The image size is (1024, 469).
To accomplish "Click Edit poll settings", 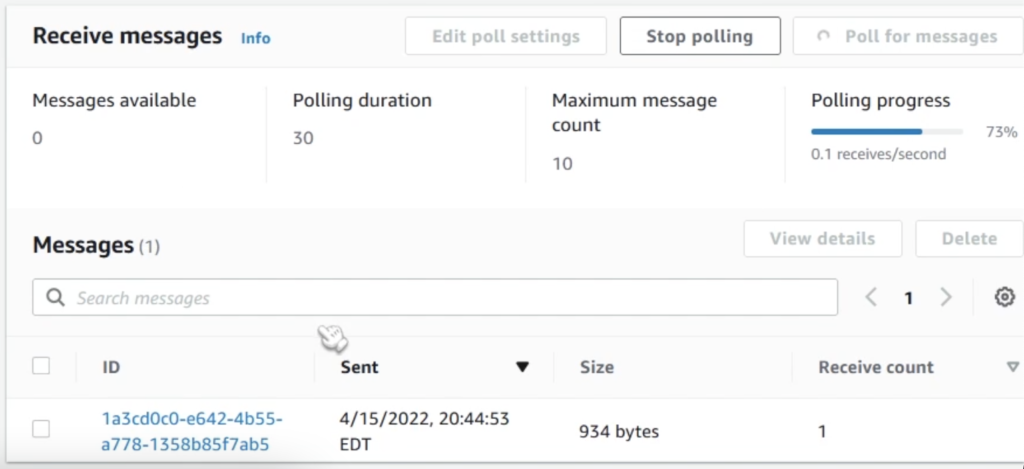I will point(505,36).
